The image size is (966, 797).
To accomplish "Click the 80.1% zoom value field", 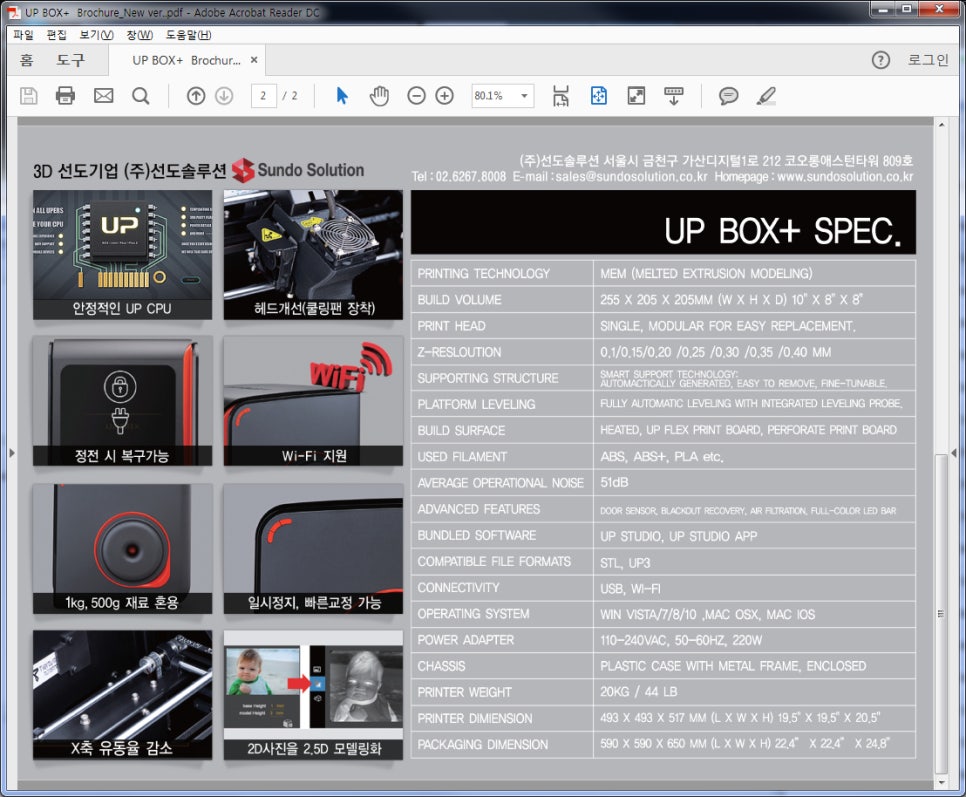I will pyautogui.click(x=494, y=96).
